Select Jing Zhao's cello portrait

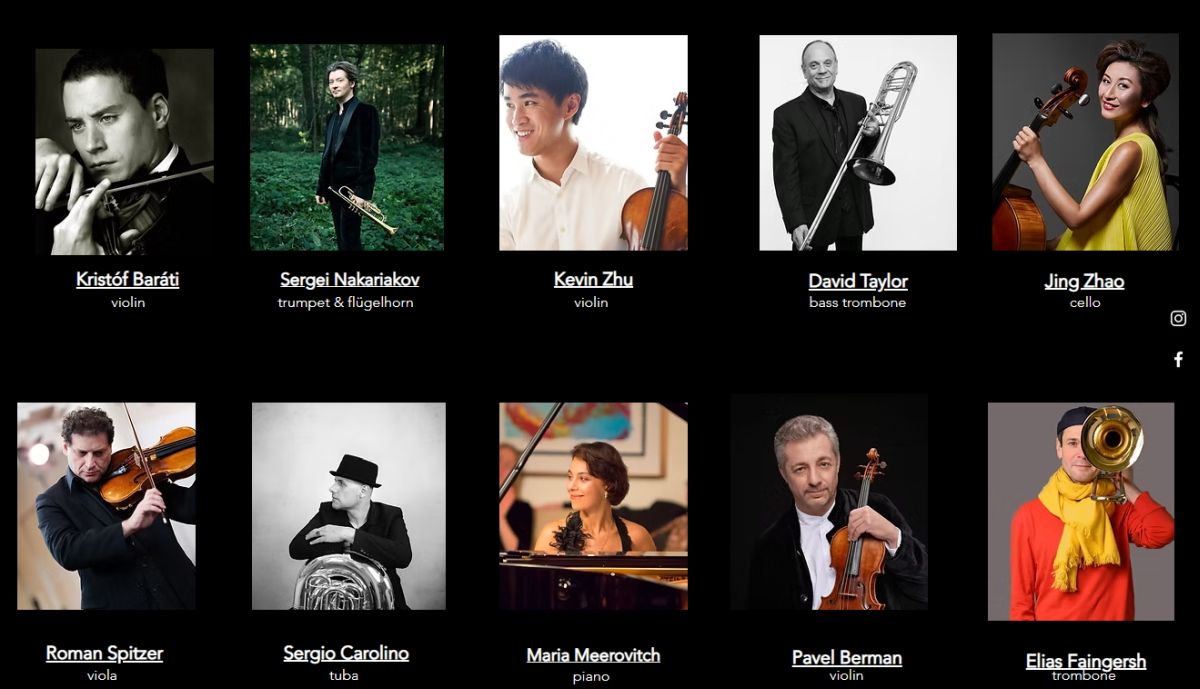click(x=1085, y=142)
